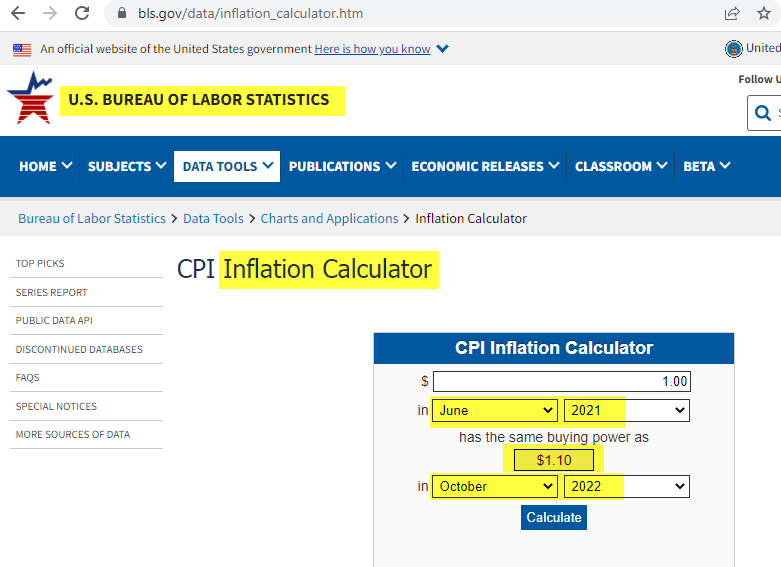Click the share page icon
Viewport: 781px width, 567px height.
(x=732, y=13)
